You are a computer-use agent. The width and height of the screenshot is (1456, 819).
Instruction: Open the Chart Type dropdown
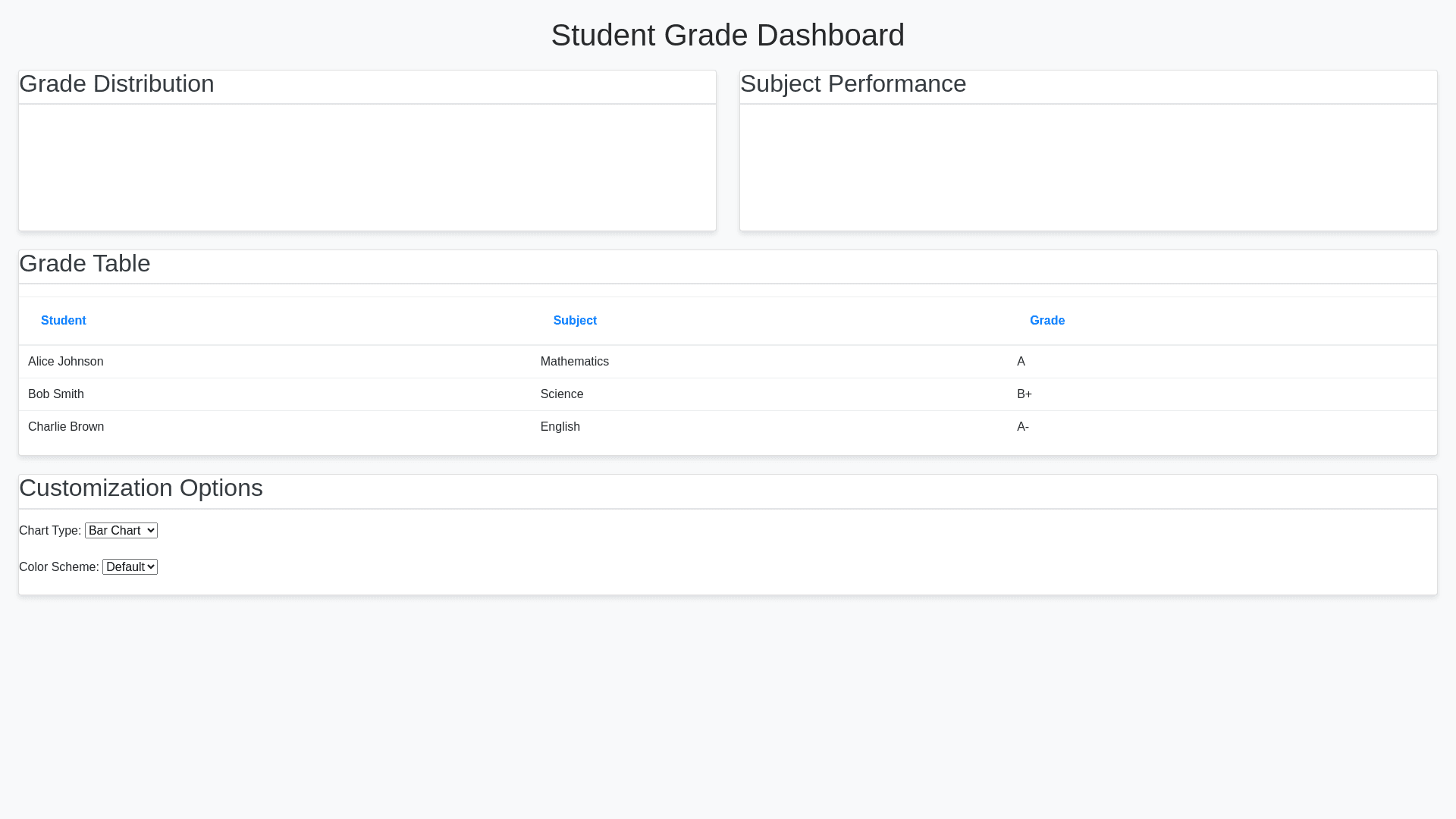click(x=121, y=531)
